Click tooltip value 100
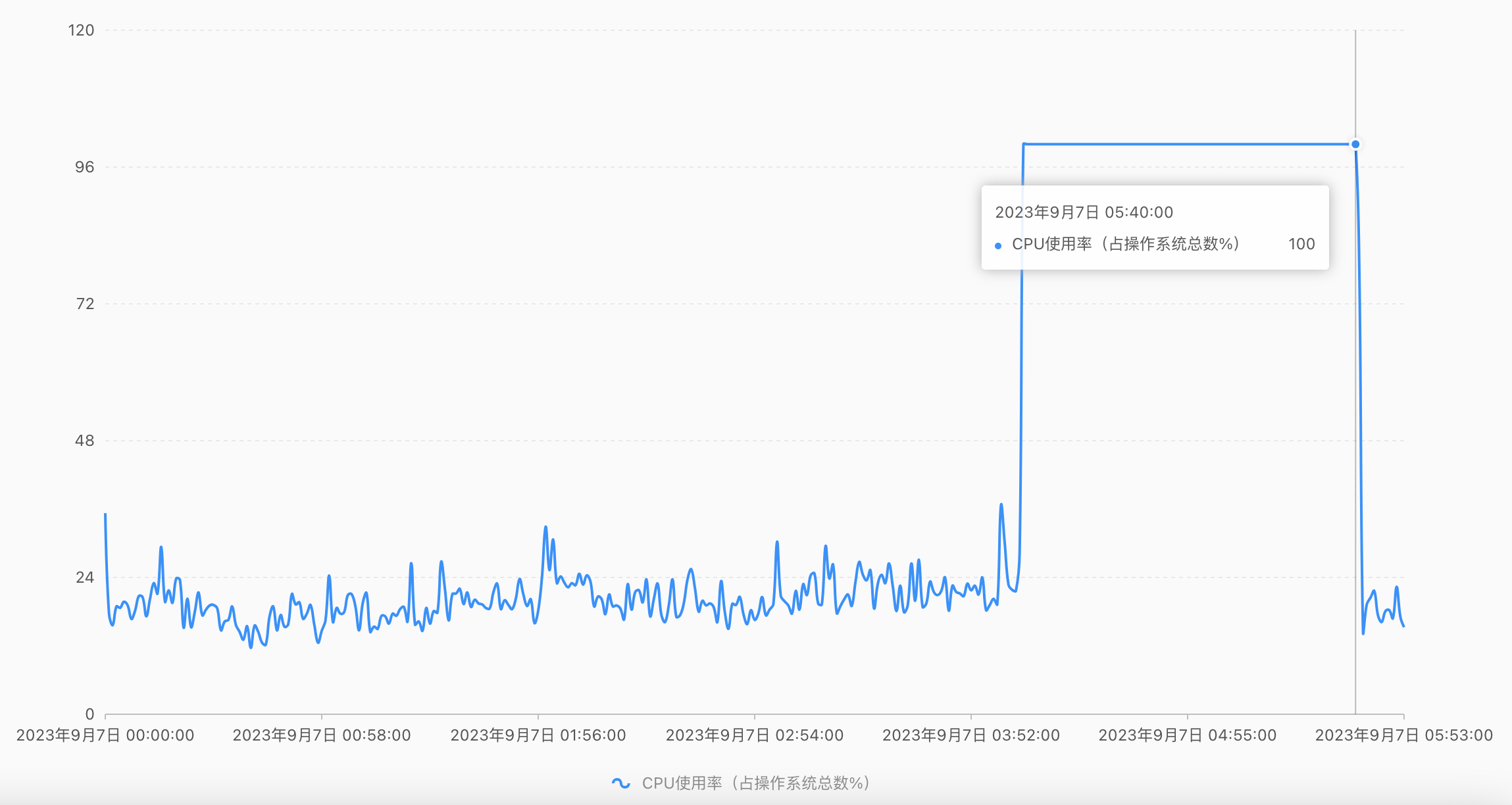 pos(1301,244)
